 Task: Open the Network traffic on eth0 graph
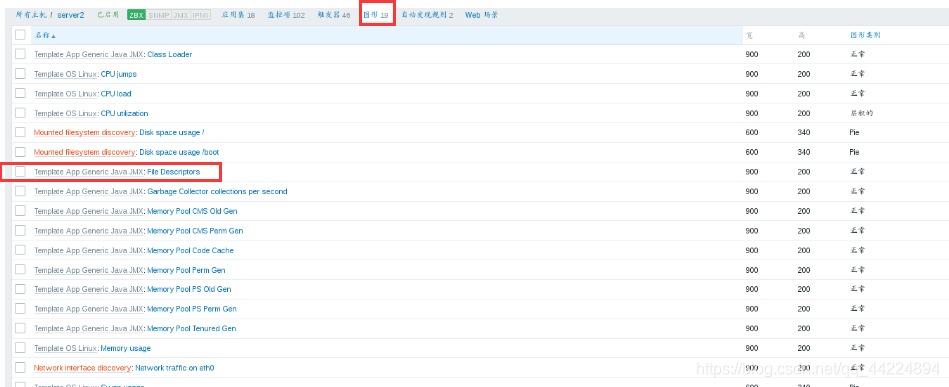point(175,368)
